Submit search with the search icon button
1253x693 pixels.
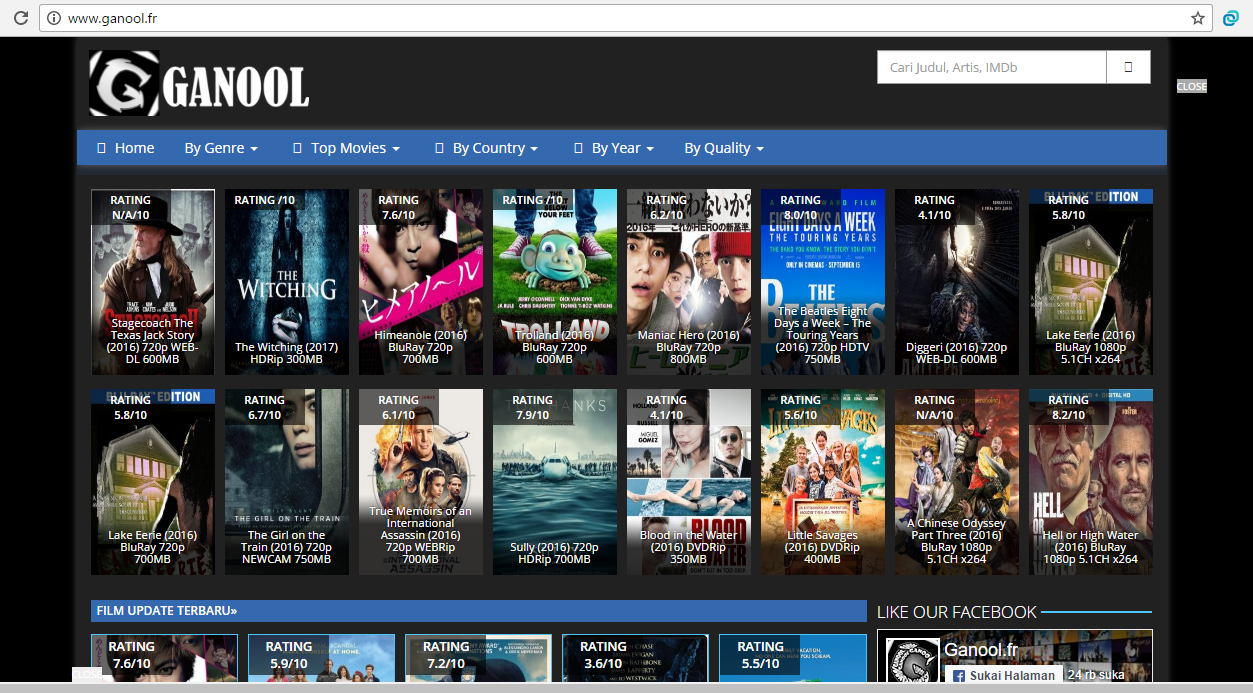coord(1128,67)
